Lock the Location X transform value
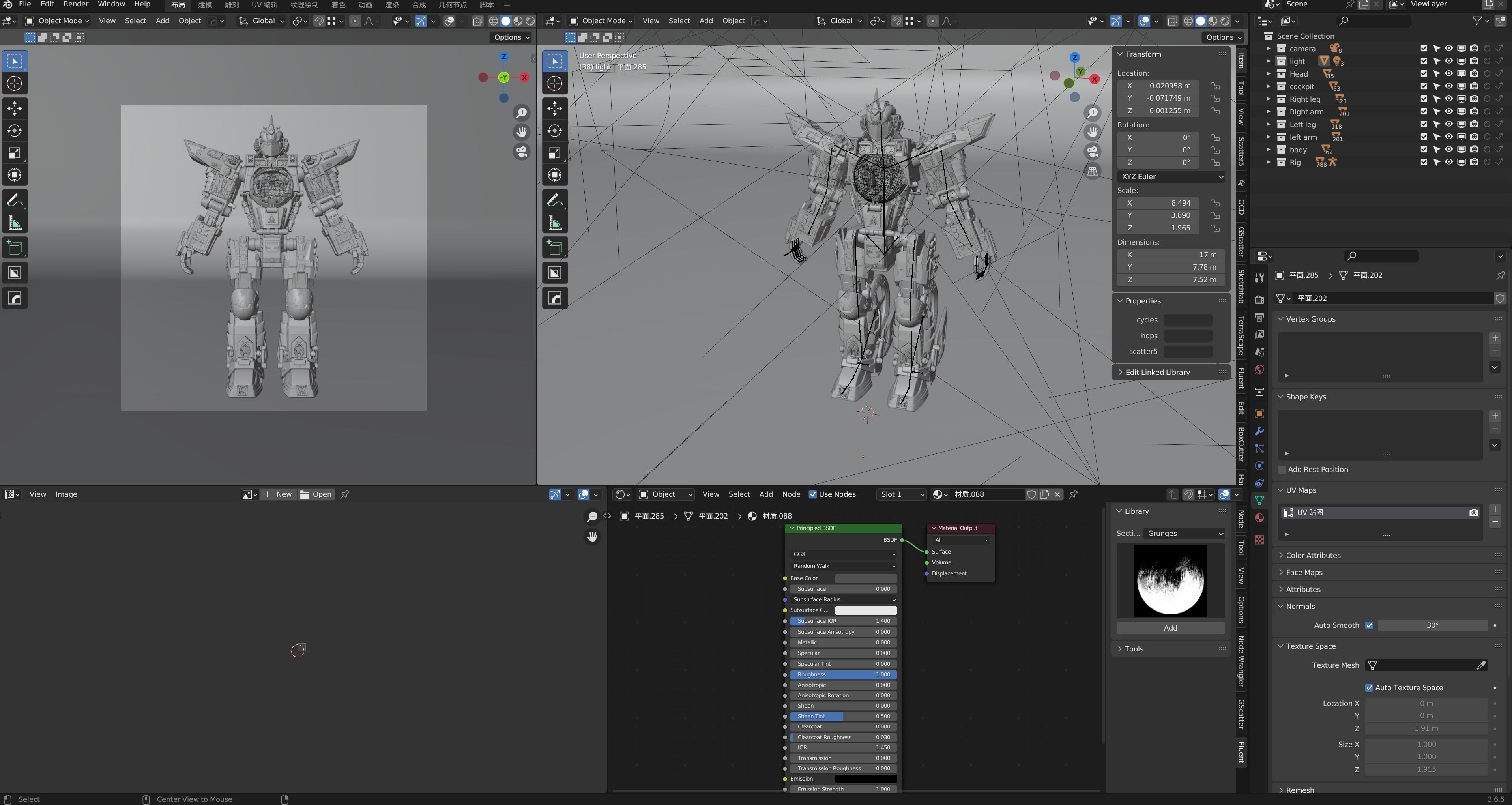The height and width of the screenshot is (805, 1512). (1215, 86)
